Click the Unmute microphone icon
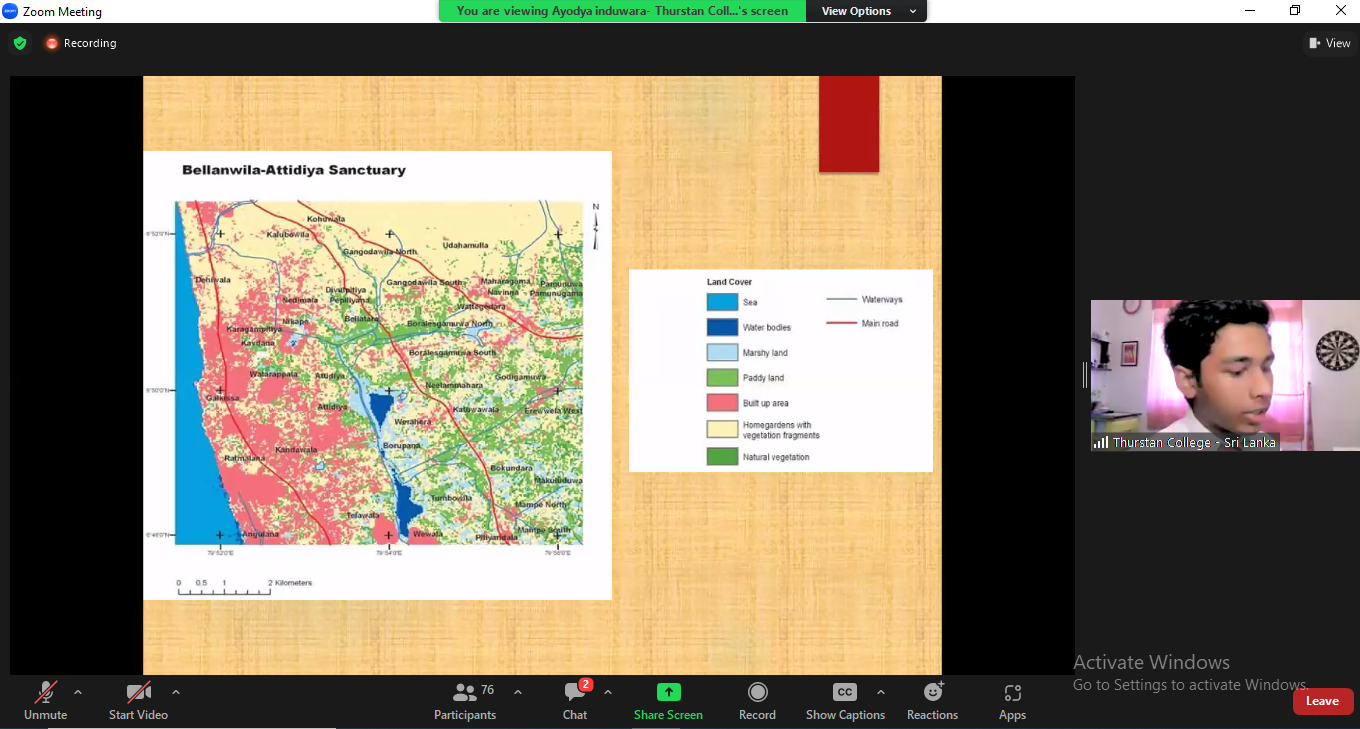 pos(45,692)
